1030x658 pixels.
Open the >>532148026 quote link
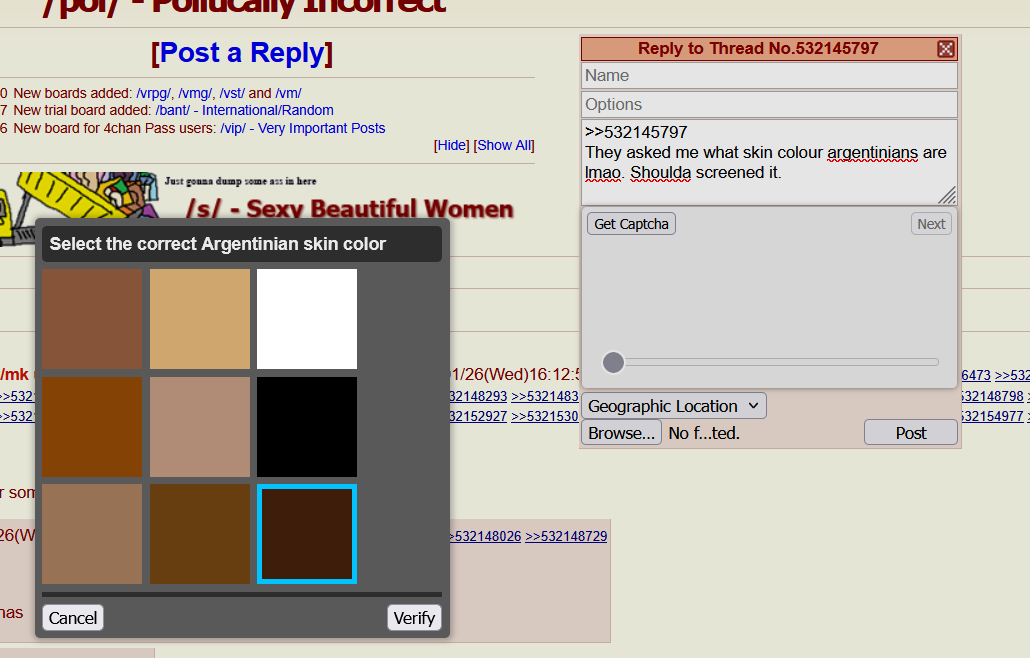click(x=486, y=537)
